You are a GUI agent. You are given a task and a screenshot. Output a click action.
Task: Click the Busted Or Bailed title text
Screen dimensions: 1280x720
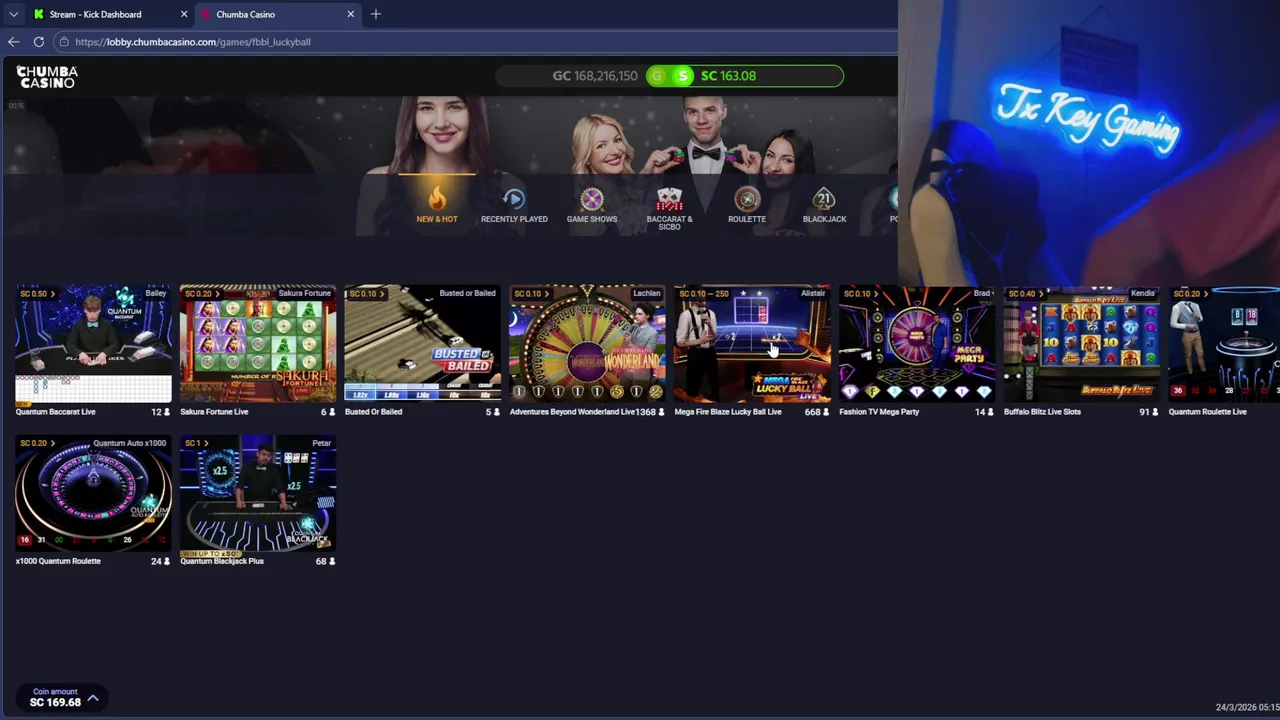point(373,412)
